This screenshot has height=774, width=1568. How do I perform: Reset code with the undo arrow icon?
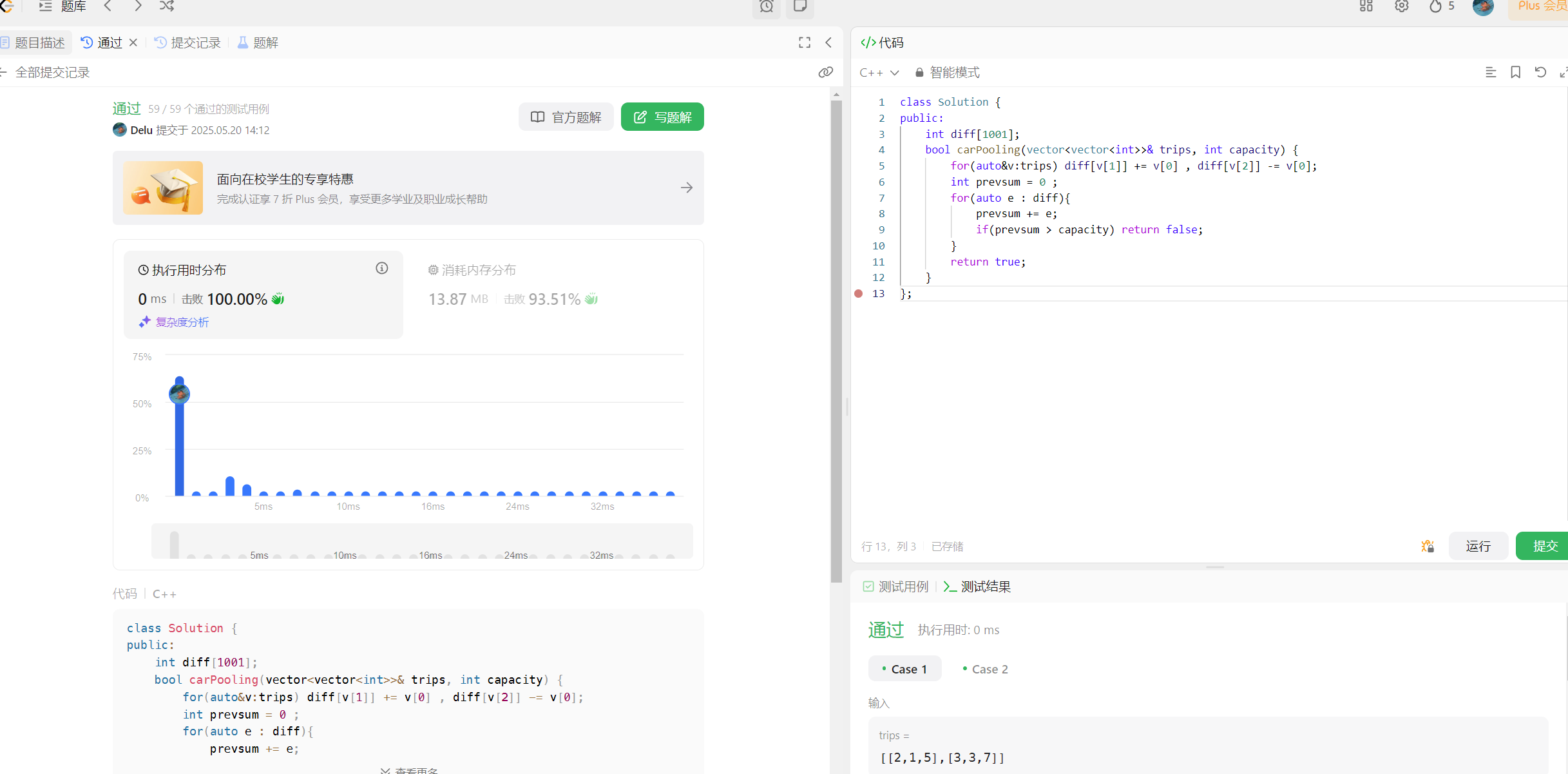pos(1540,72)
